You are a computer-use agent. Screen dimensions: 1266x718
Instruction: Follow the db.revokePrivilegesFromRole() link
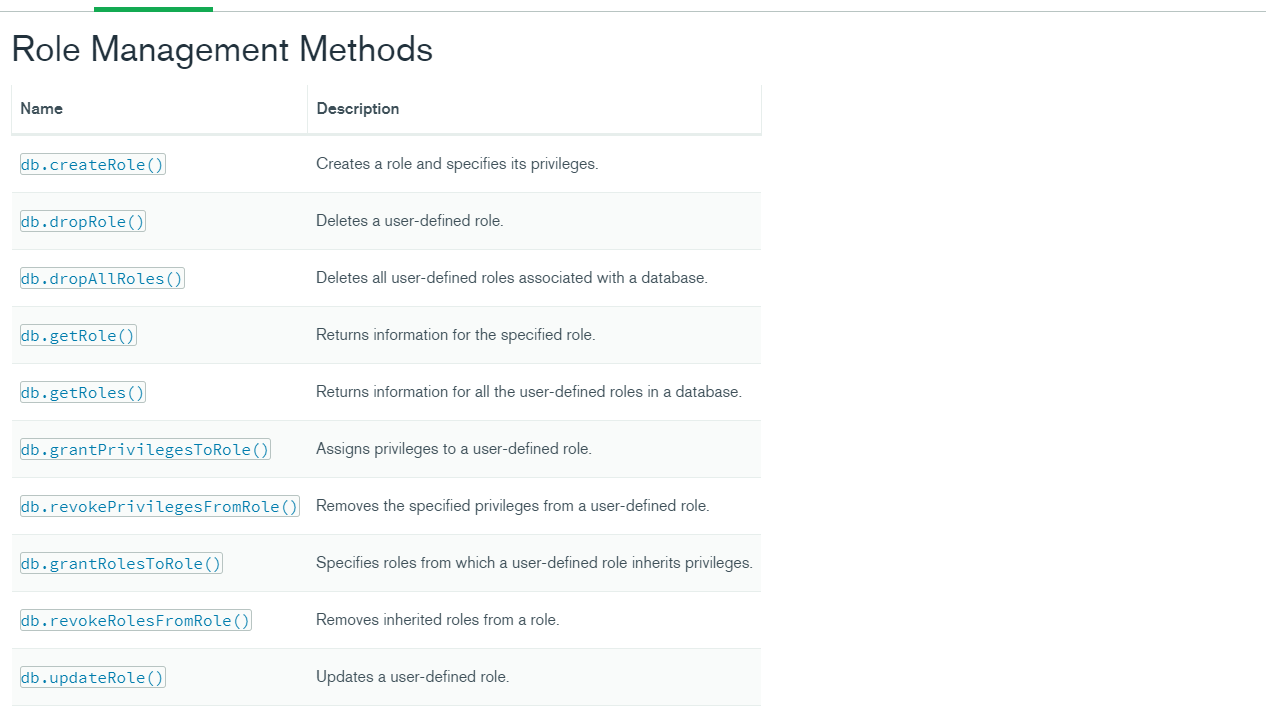click(159, 507)
